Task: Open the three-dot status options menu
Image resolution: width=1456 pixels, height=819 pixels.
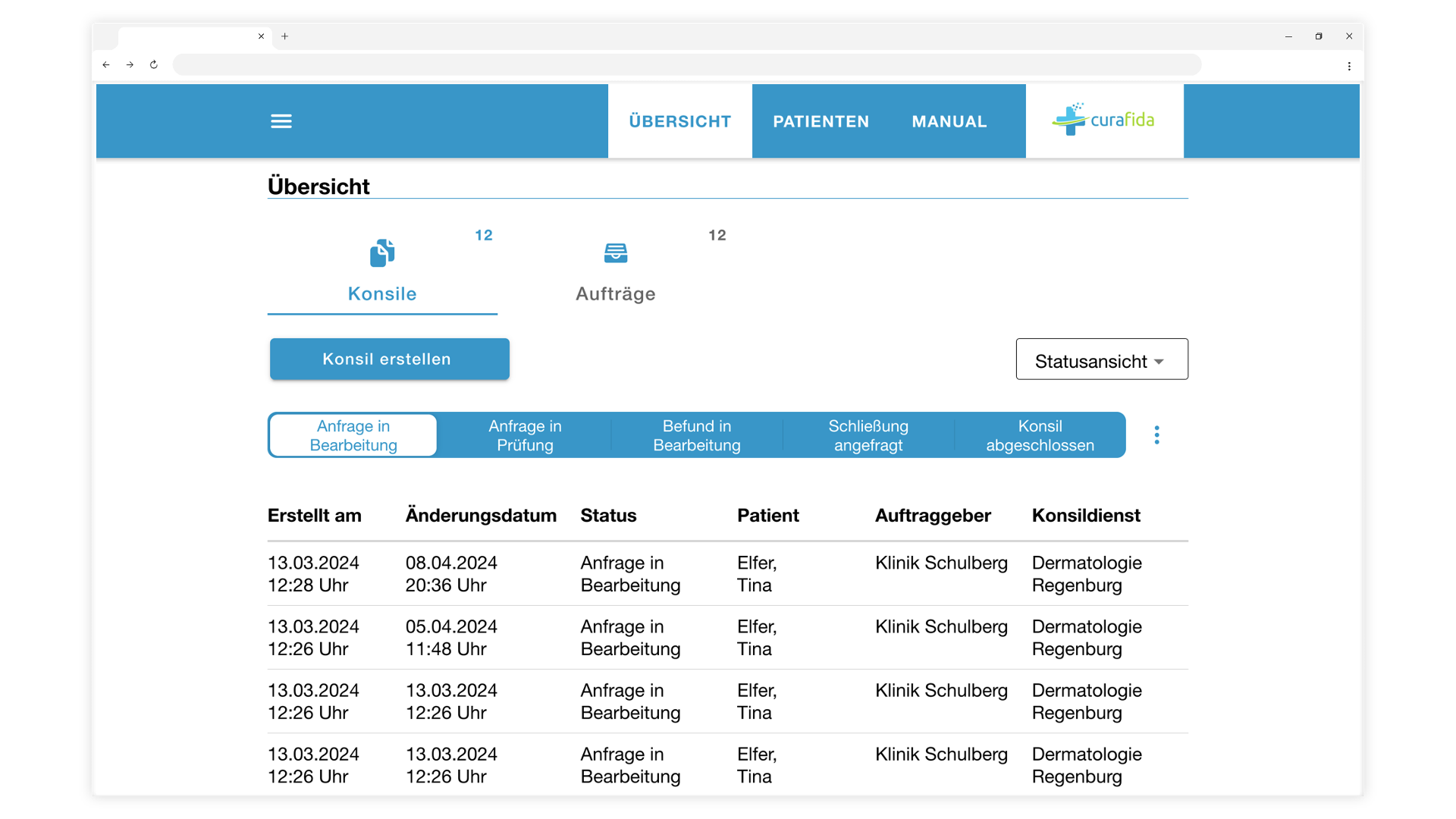Action: click(x=1156, y=435)
